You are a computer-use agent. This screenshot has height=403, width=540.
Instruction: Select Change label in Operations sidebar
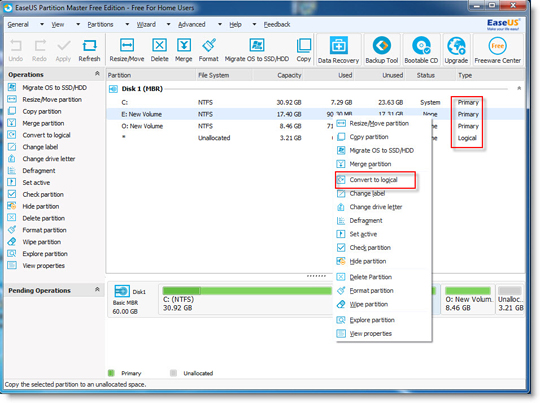[33, 147]
